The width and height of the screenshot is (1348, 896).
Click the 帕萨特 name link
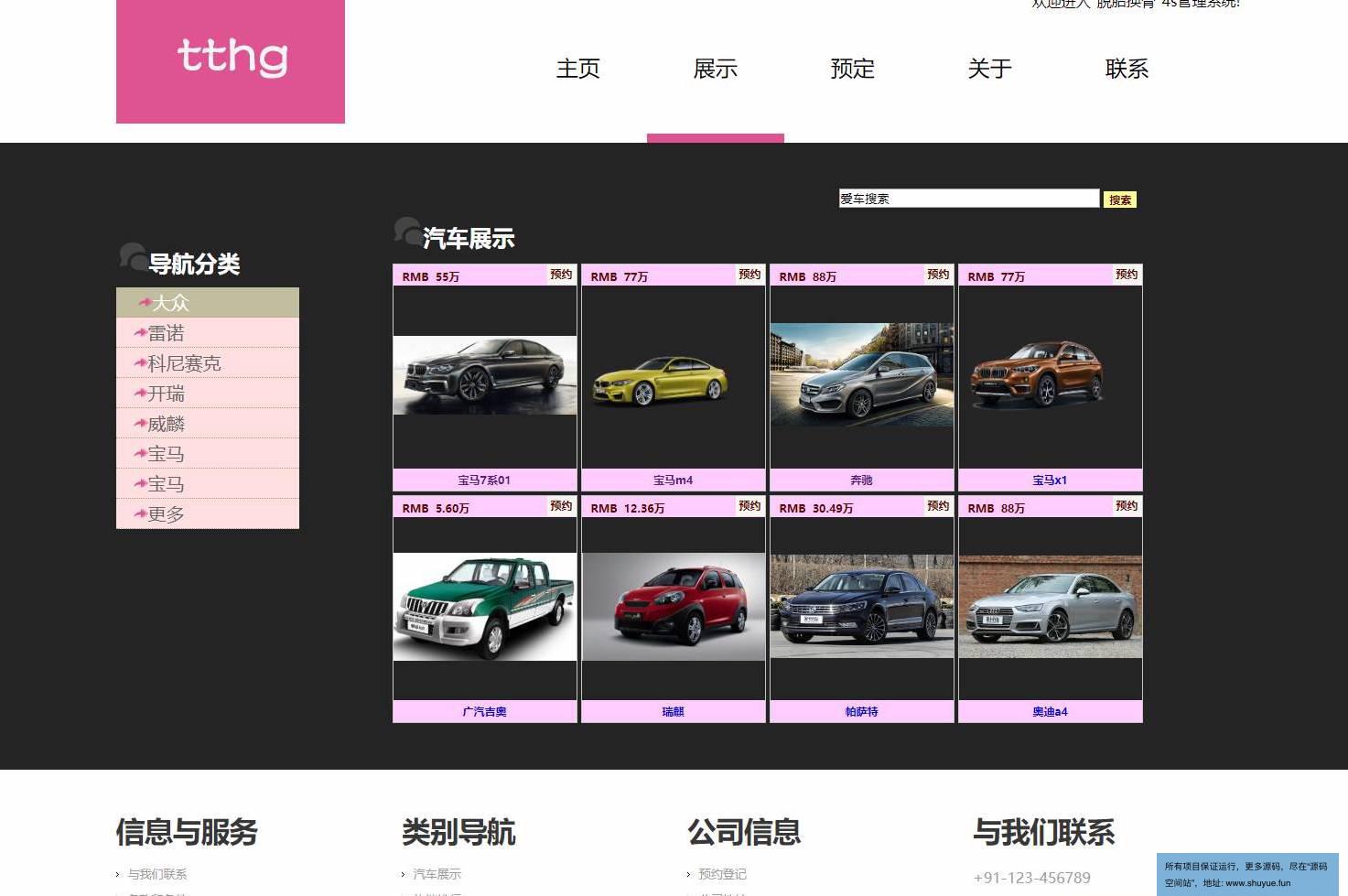coord(862,712)
